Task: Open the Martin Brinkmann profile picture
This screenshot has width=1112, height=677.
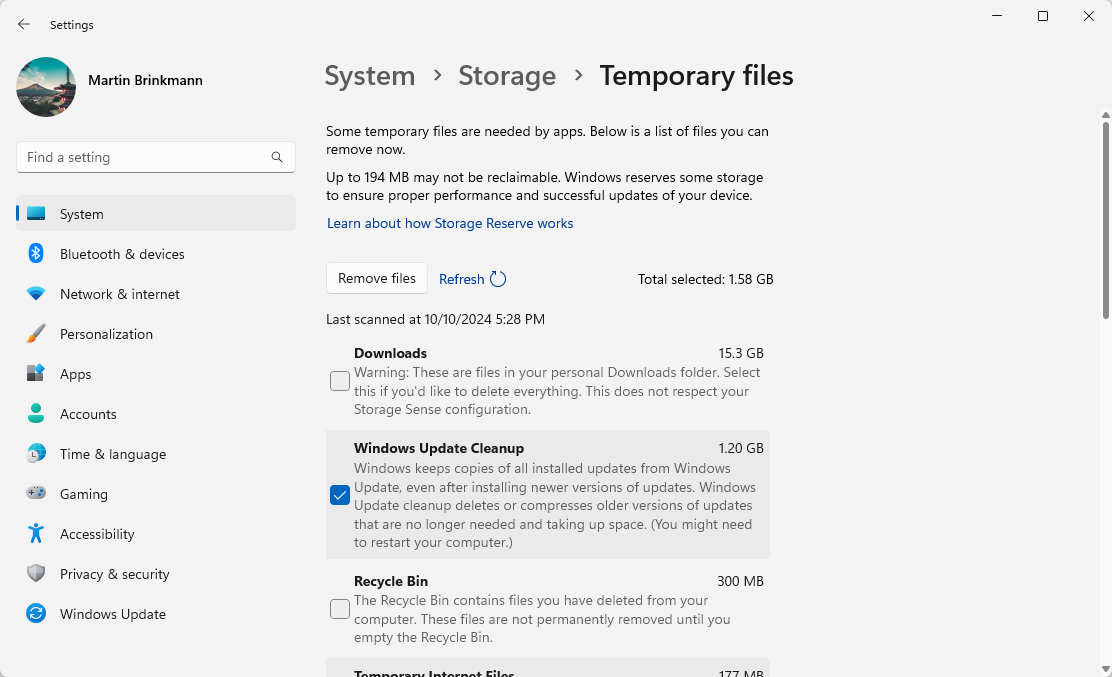Action: tap(46, 87)
